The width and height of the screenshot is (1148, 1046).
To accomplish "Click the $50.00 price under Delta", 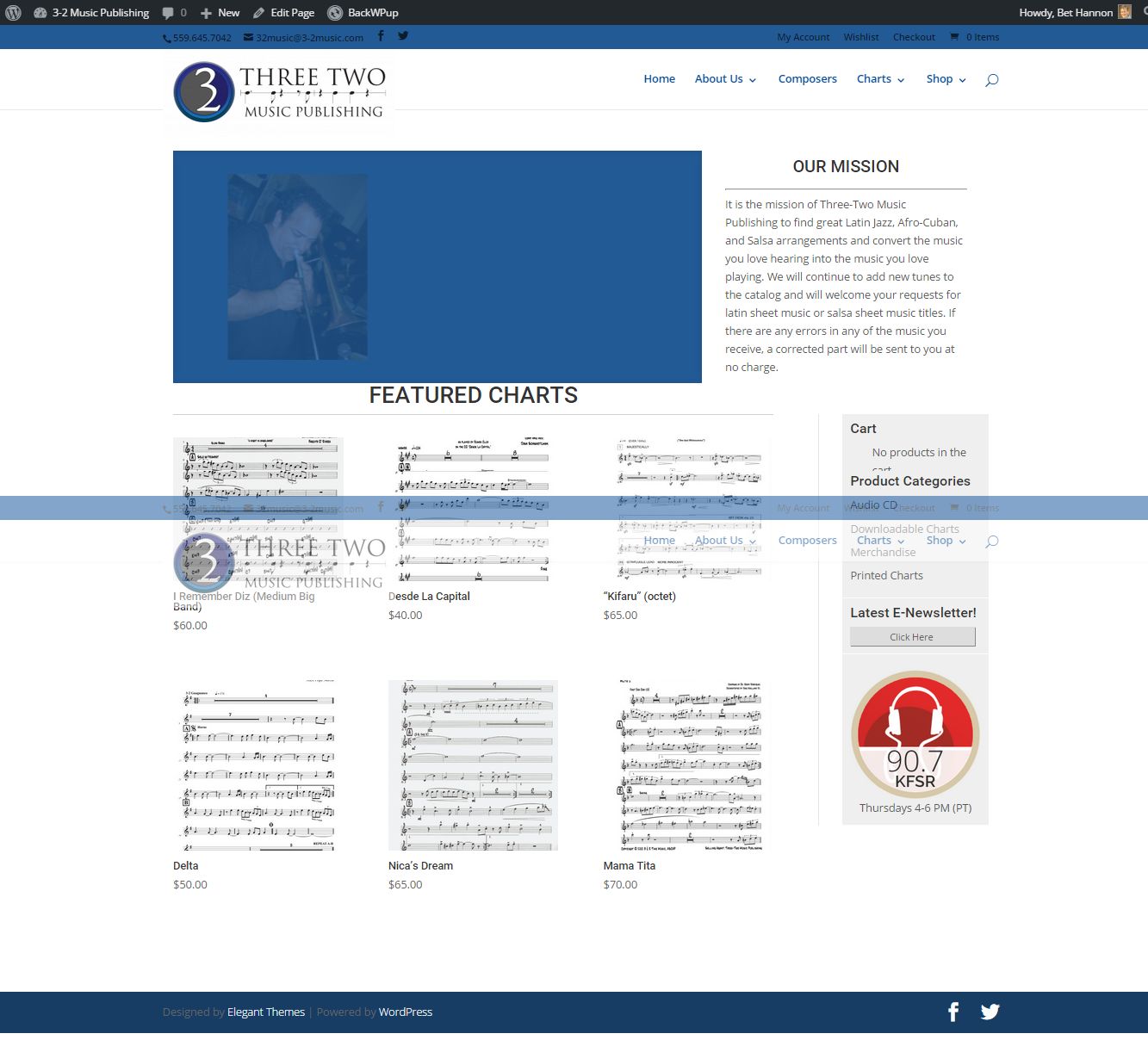I will coord(190,885).
